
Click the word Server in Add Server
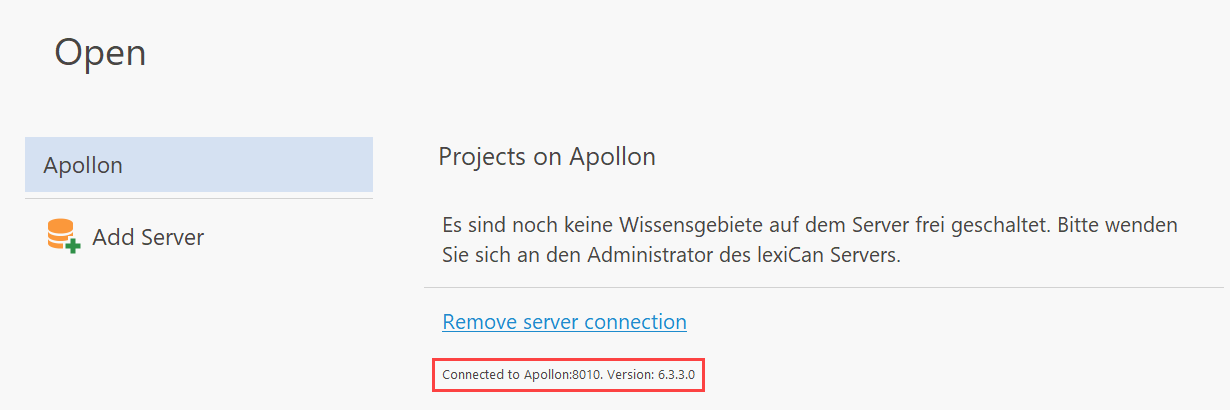click(170, 238)
